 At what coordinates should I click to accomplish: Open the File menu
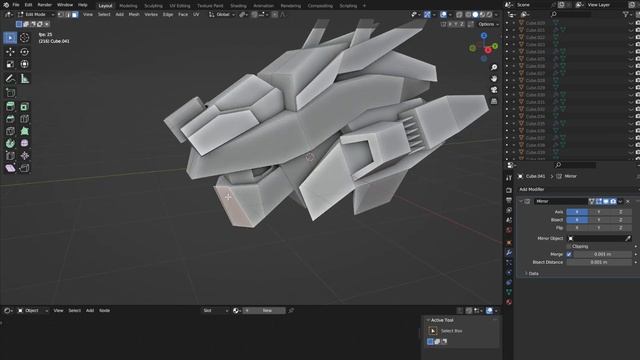[x=16, y=5]
